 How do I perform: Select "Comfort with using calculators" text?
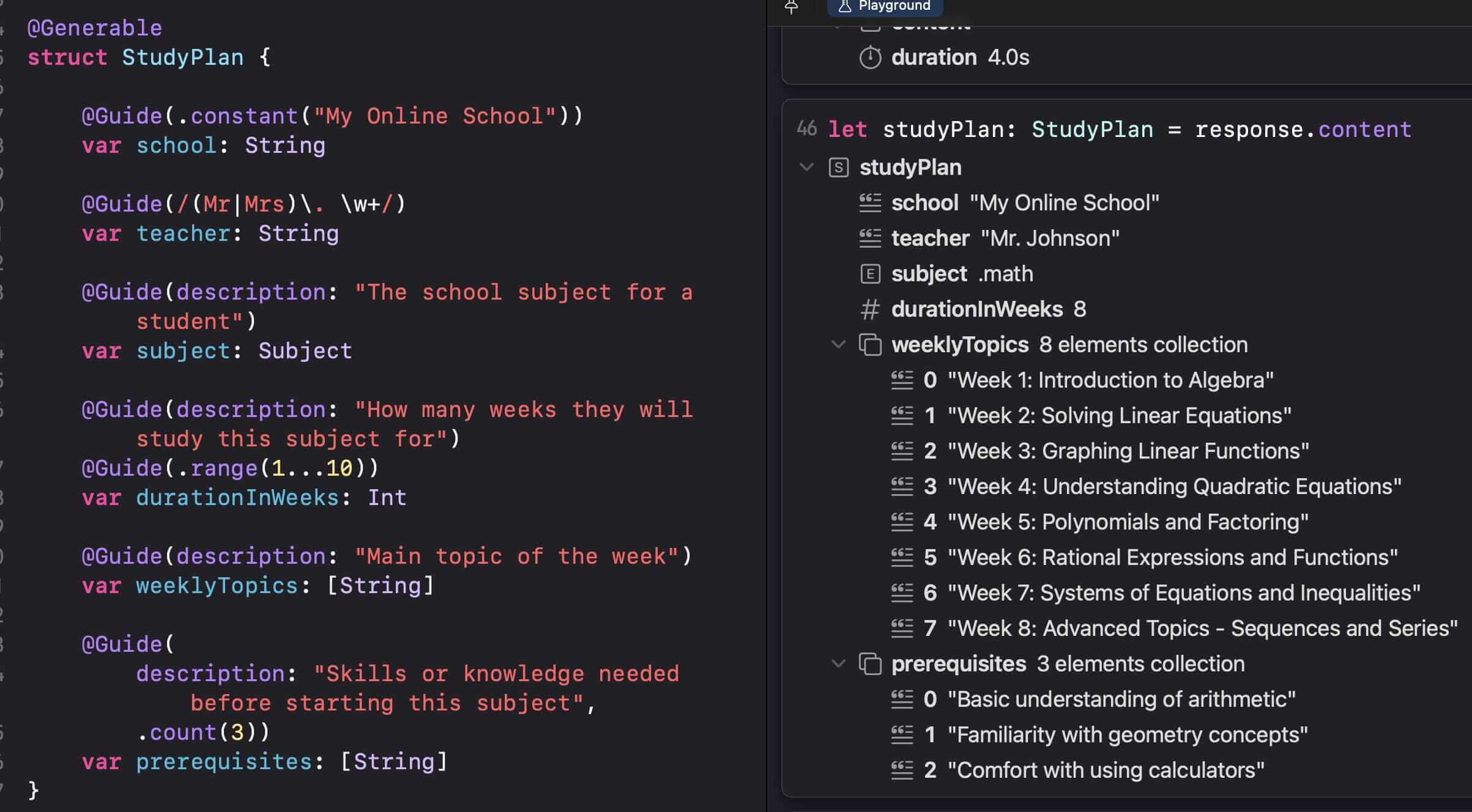coord(1106,770)
